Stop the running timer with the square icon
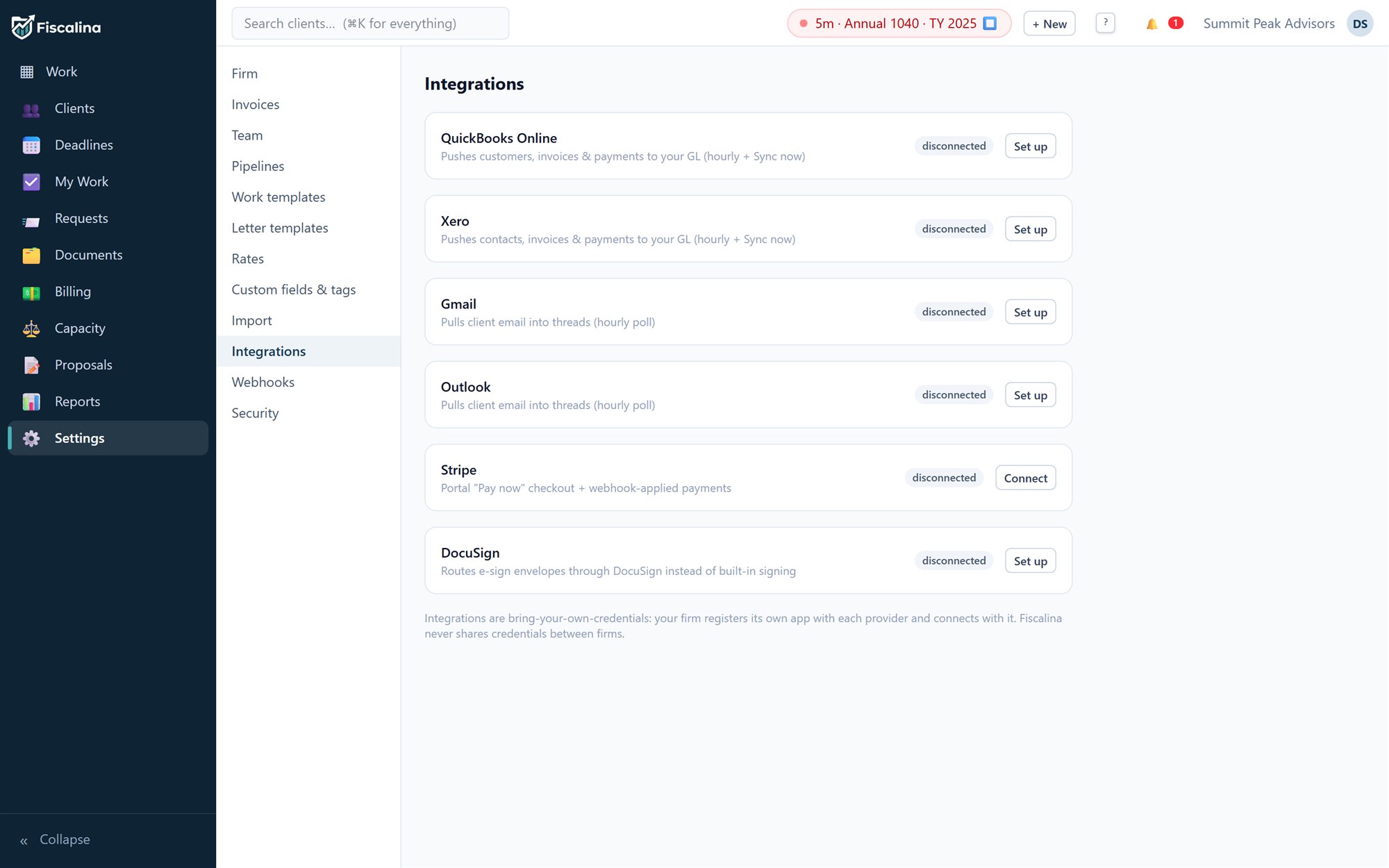 point(990,24)
